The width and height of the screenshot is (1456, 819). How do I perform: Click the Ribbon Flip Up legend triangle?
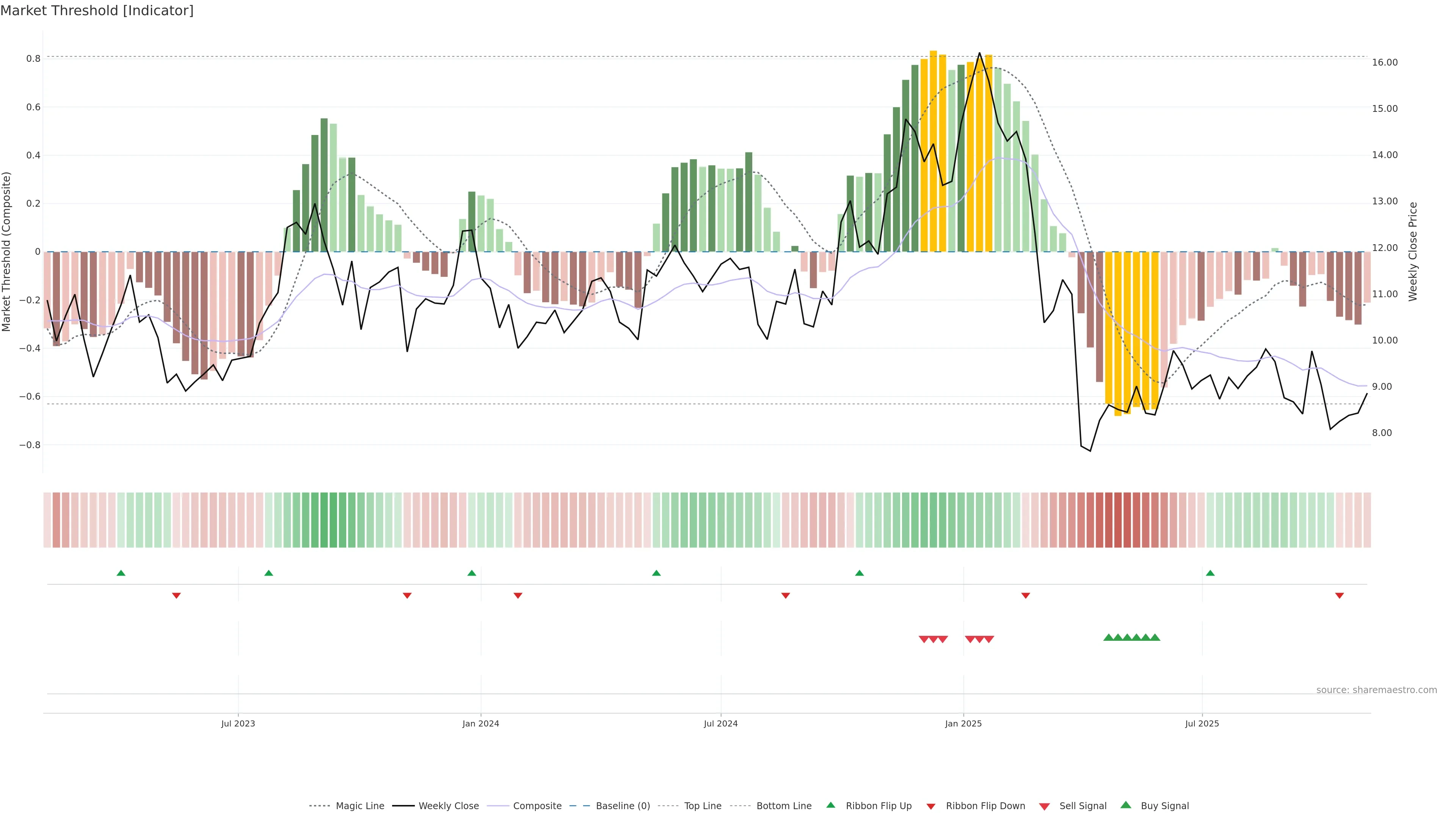pos(830,805)
